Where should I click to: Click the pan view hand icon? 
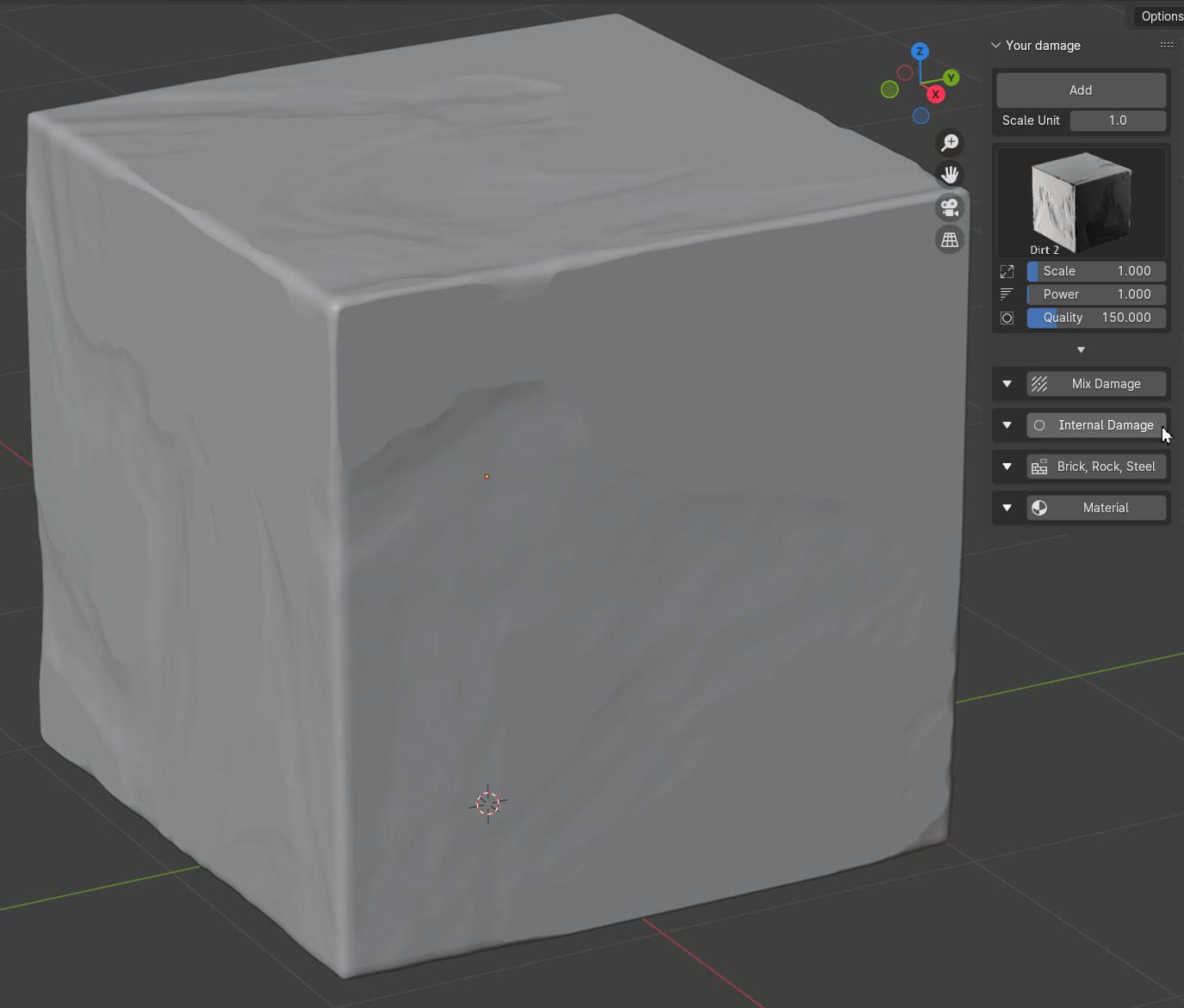click(950, 175)
